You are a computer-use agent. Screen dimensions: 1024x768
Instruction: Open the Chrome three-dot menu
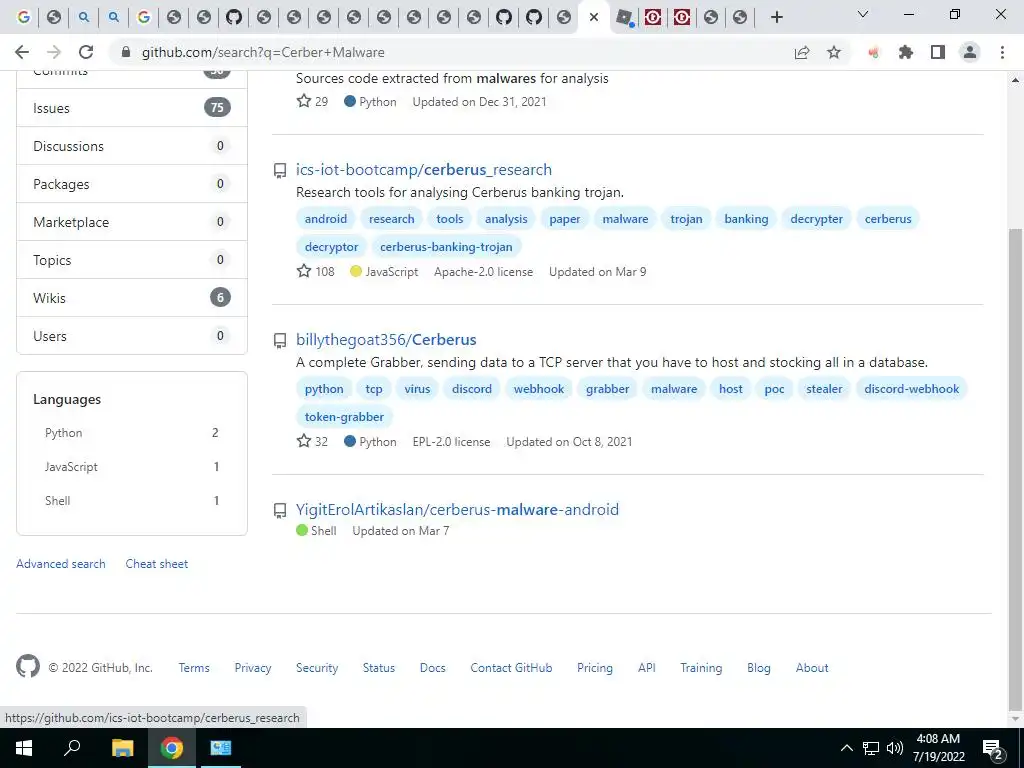pos(1002,52)
